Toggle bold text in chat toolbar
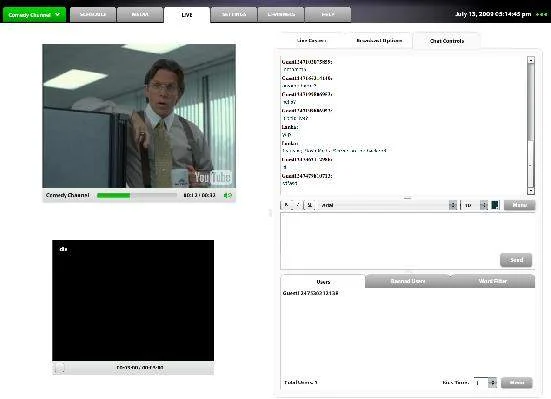Viewport: 551px width, 399px height. pyautogui.click(x=287, y=205)
